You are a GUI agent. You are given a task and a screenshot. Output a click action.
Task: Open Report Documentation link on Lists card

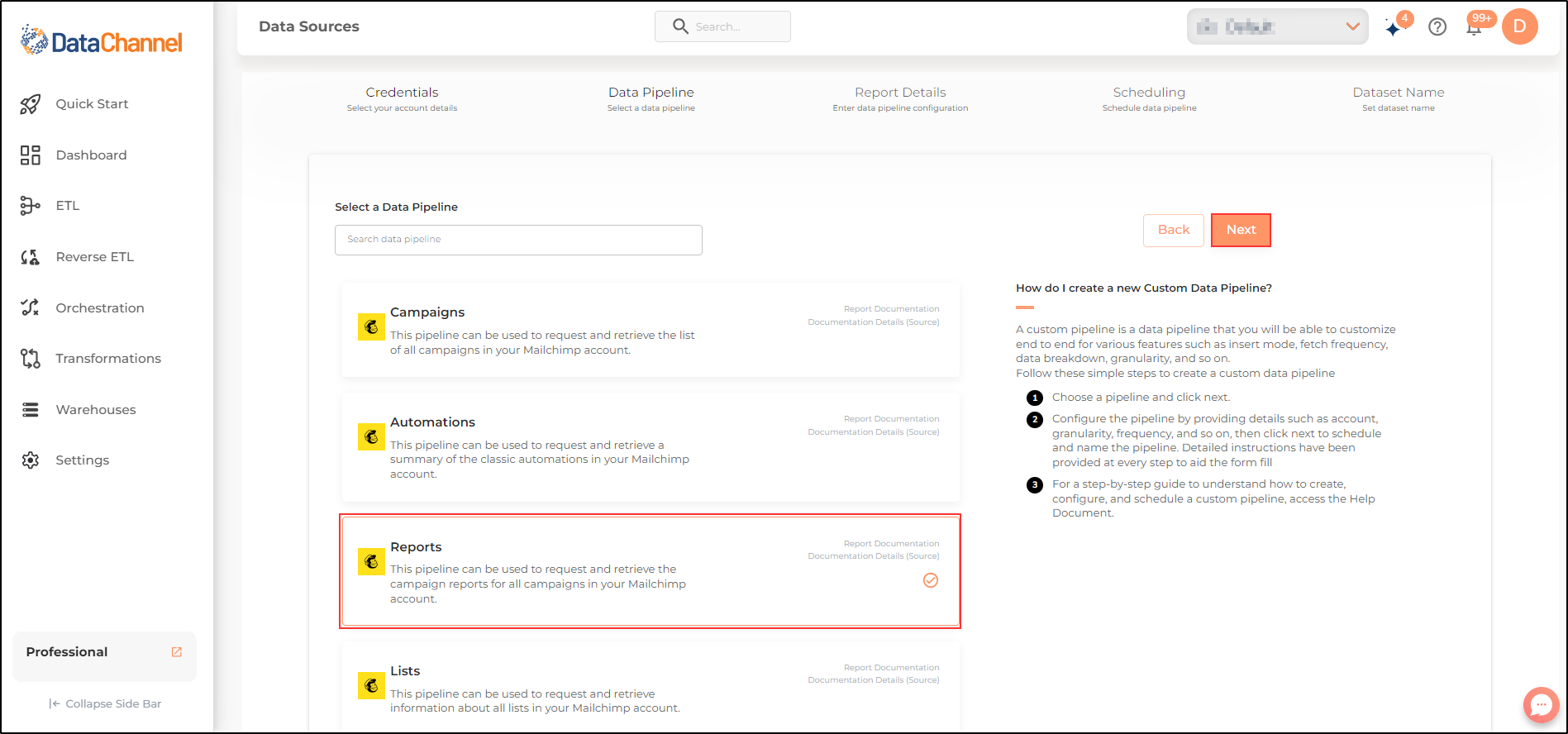tap(891, 668)
